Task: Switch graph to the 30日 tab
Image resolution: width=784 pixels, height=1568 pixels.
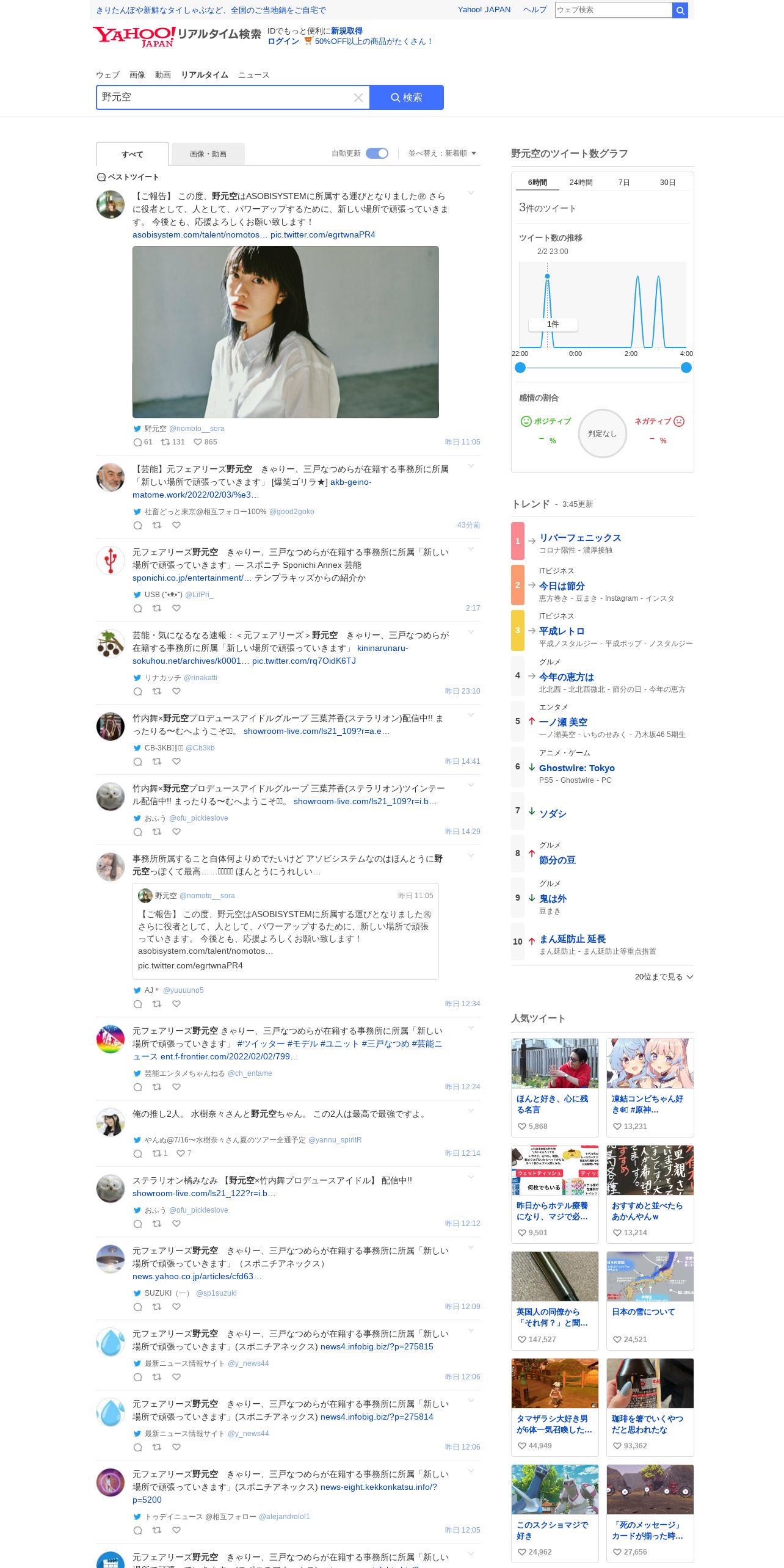Action: coord(667,183)
